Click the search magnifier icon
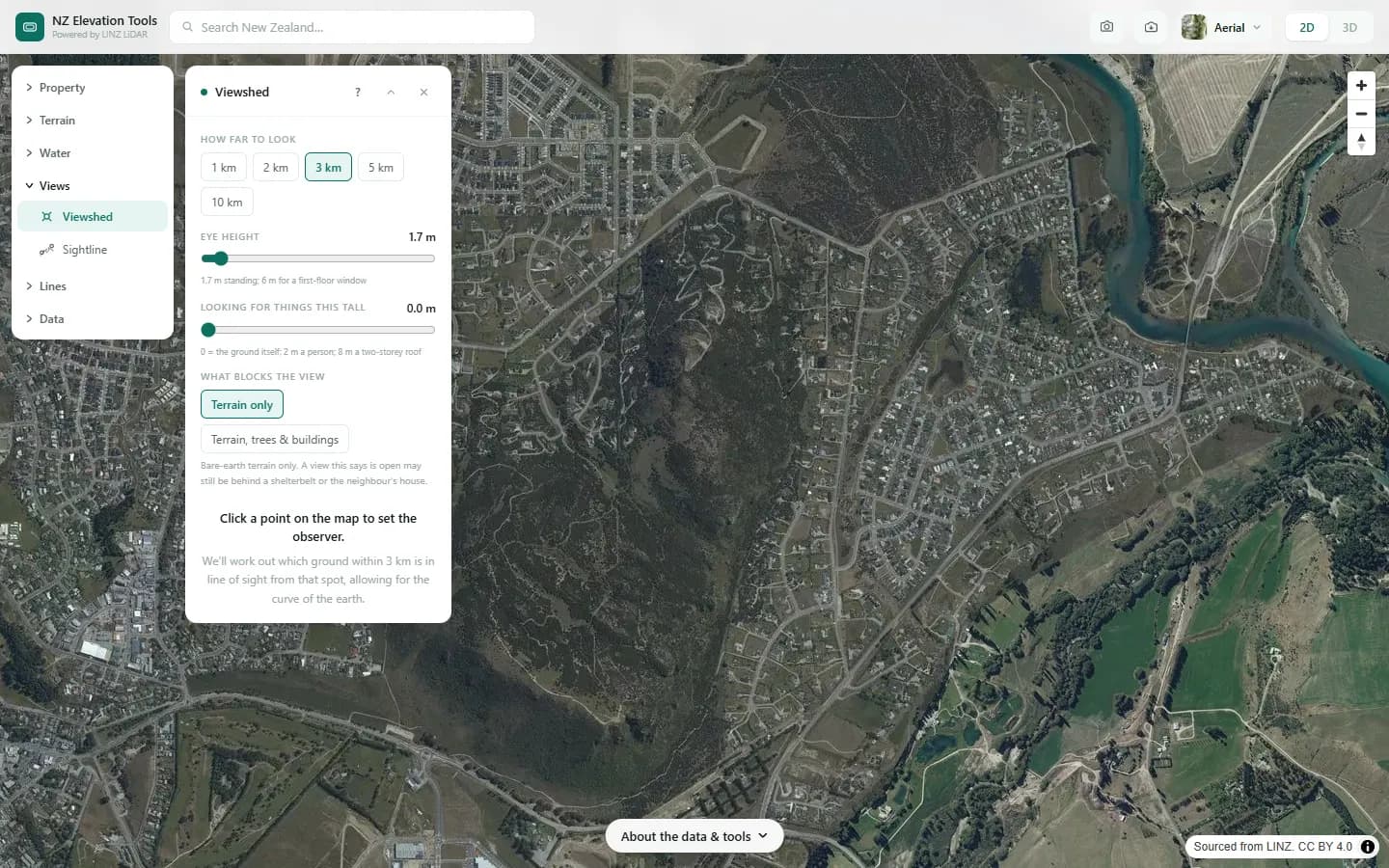The image size is (1389, 868). [x=188, y=27]
